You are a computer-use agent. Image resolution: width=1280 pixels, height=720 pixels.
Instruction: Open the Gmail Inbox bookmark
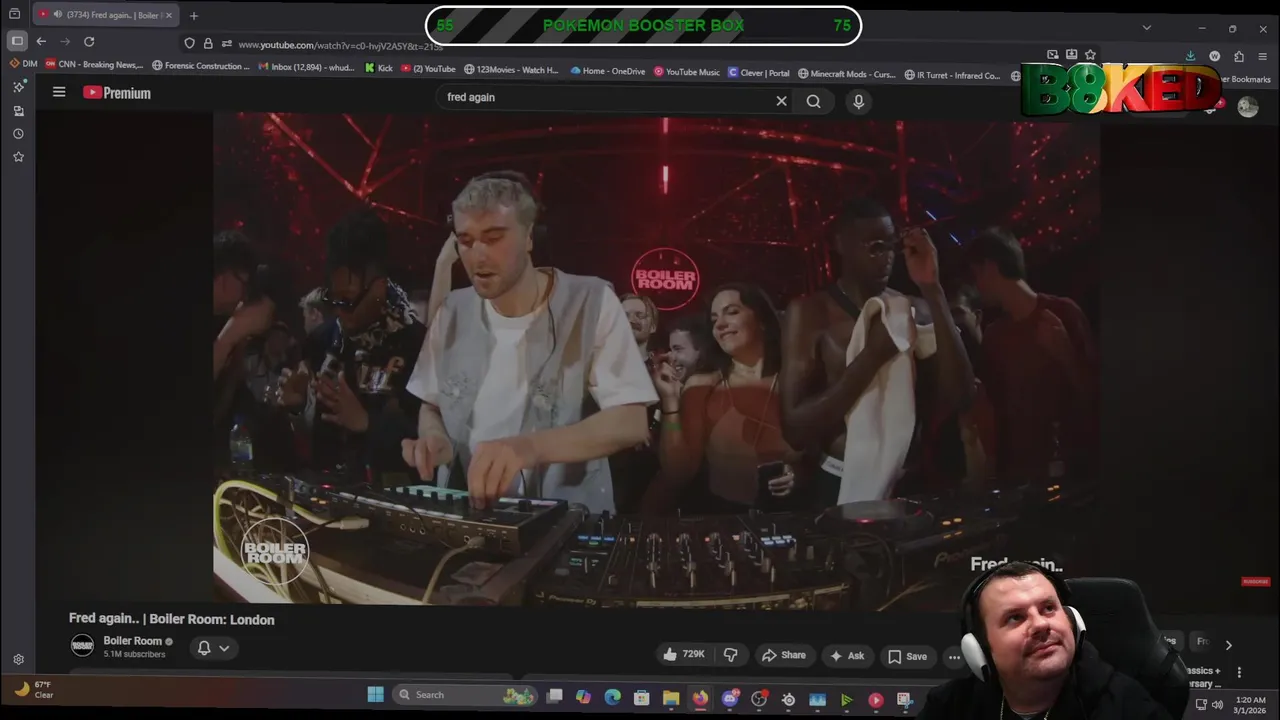[x=306, y=68]
